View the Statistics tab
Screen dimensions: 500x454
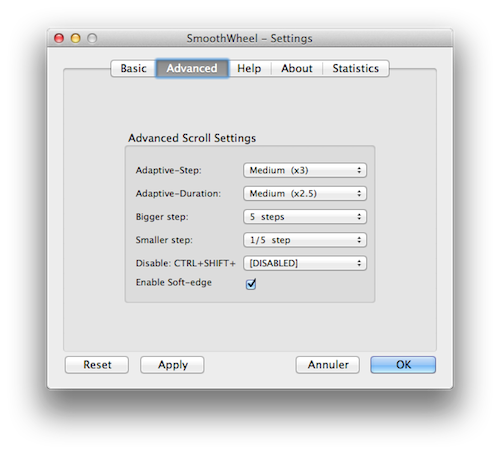[356, 68]
